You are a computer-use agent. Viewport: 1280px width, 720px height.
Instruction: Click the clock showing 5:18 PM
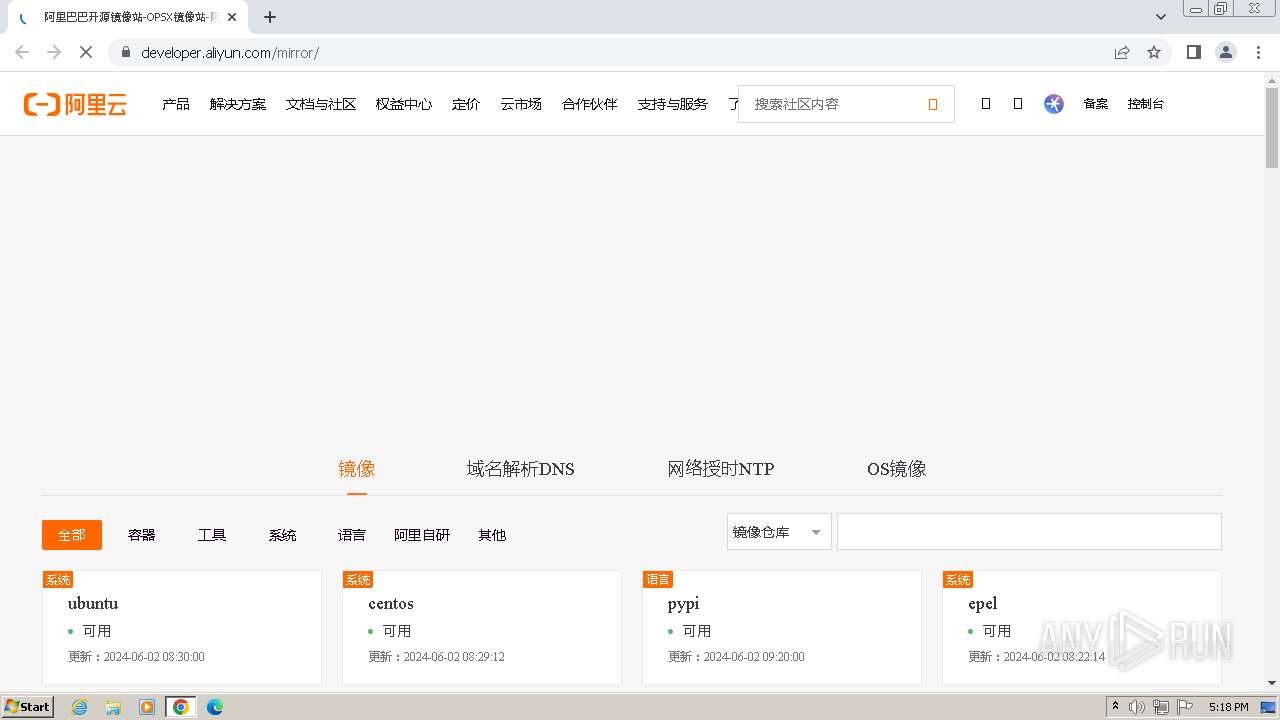coord(1228,707)
